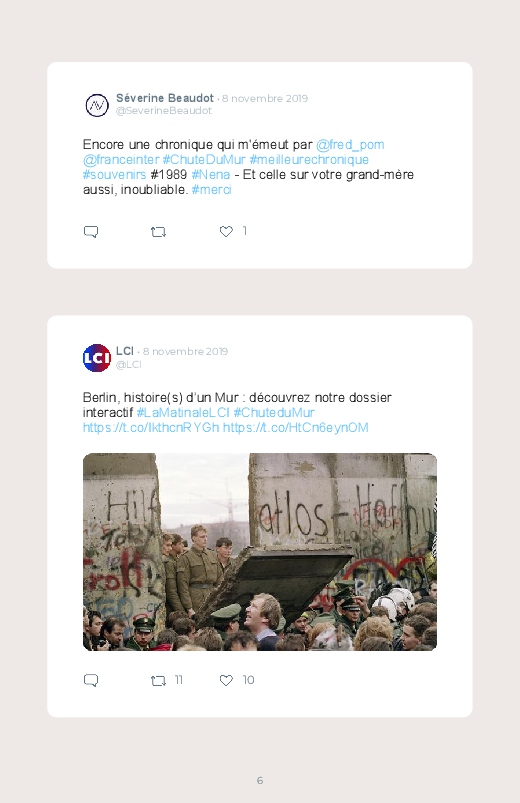Screen dimensions: 520x803
Task: Open the #Nena hashtag
Action: [x=211, y=175]
